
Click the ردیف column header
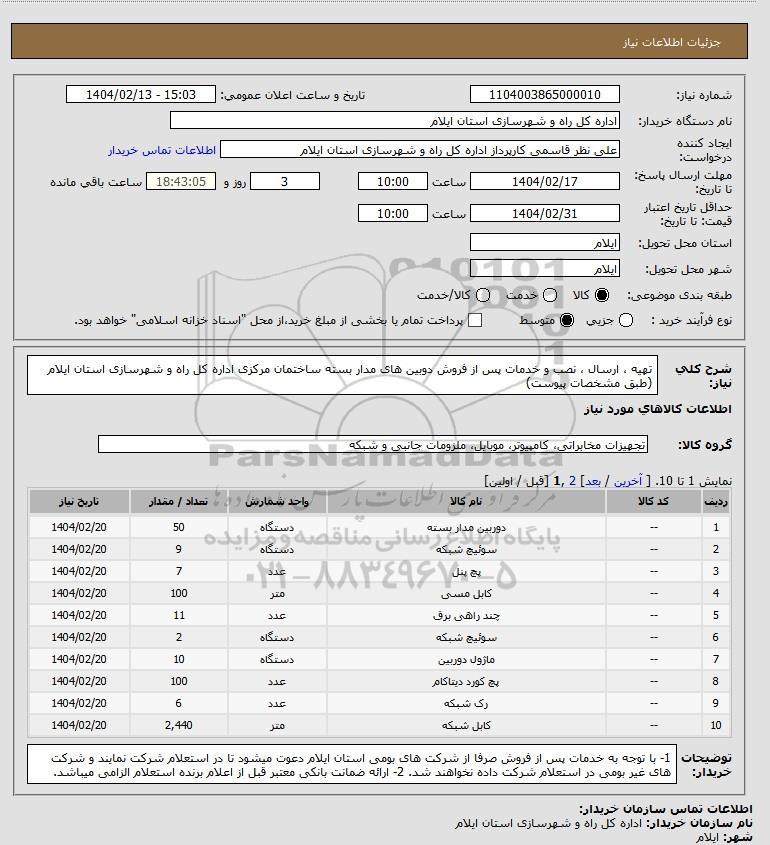[x=716, y=502]
